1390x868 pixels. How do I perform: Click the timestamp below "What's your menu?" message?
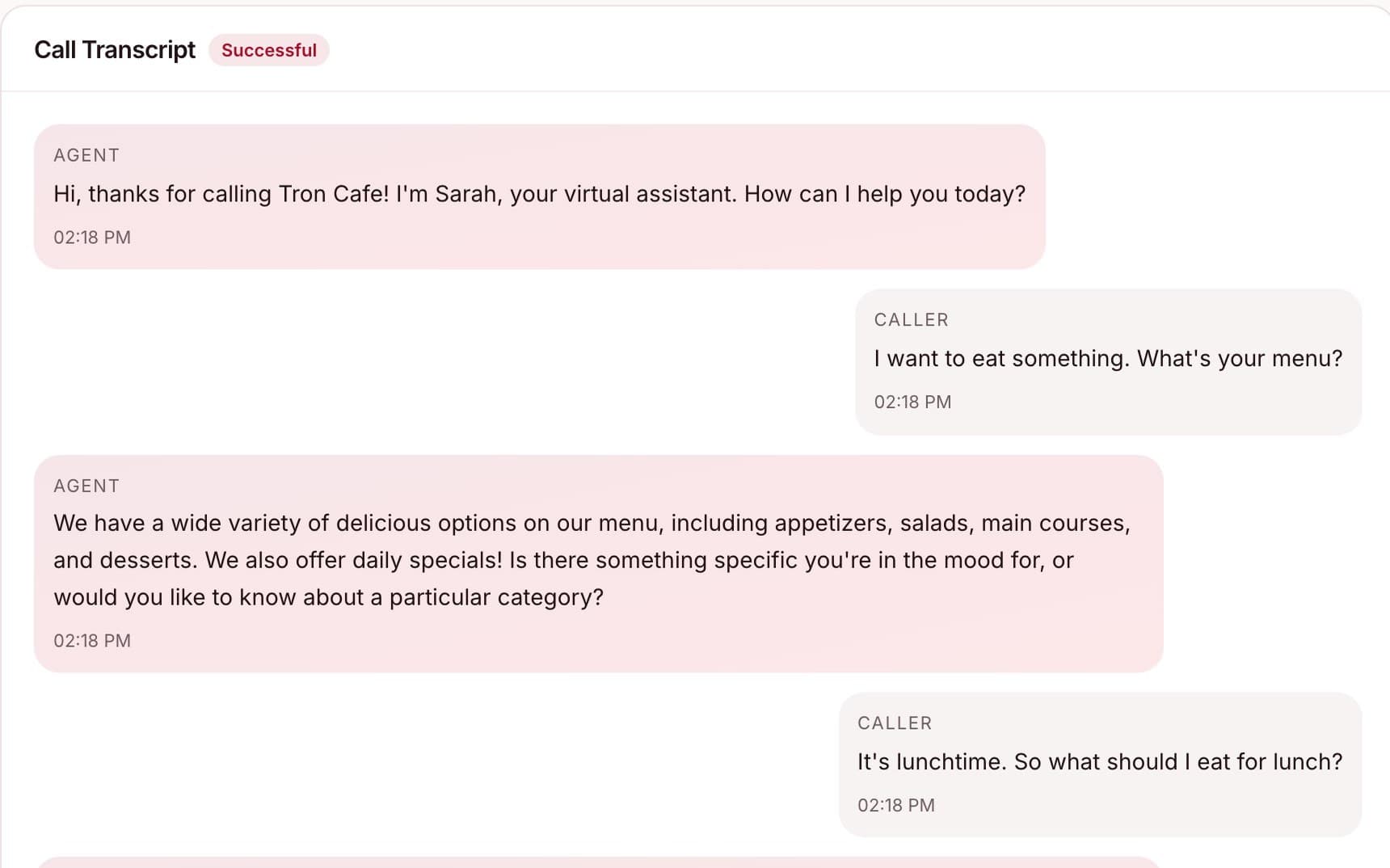point(912,402)
